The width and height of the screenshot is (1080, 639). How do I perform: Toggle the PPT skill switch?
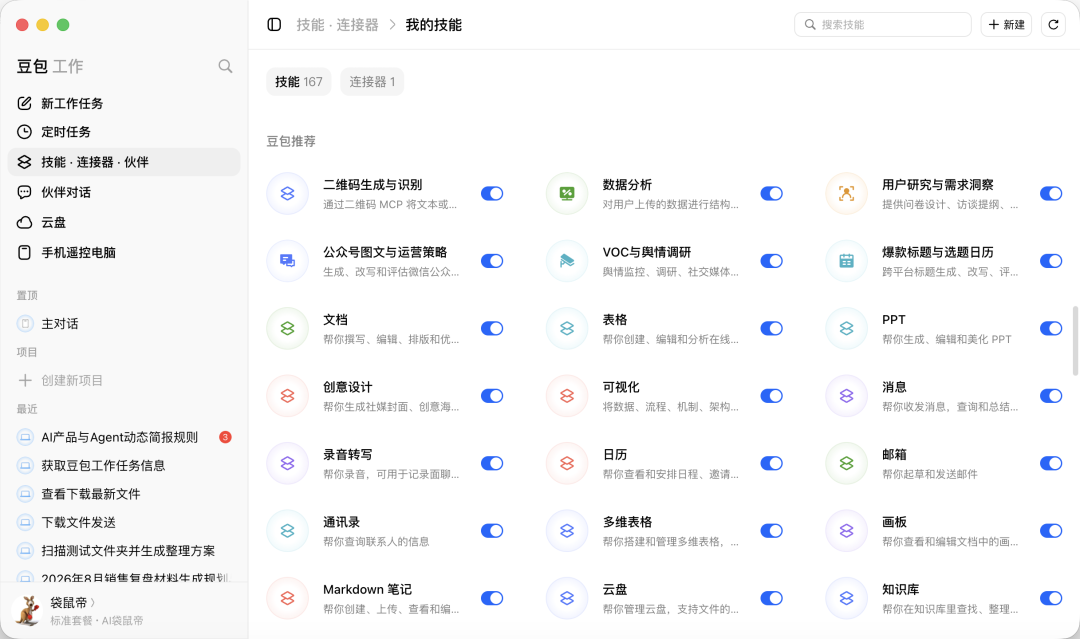1051,328
